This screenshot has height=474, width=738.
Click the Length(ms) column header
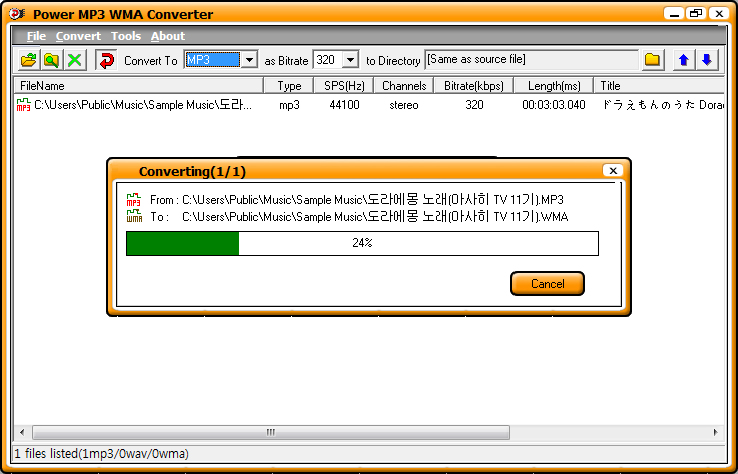coord(554,86)
